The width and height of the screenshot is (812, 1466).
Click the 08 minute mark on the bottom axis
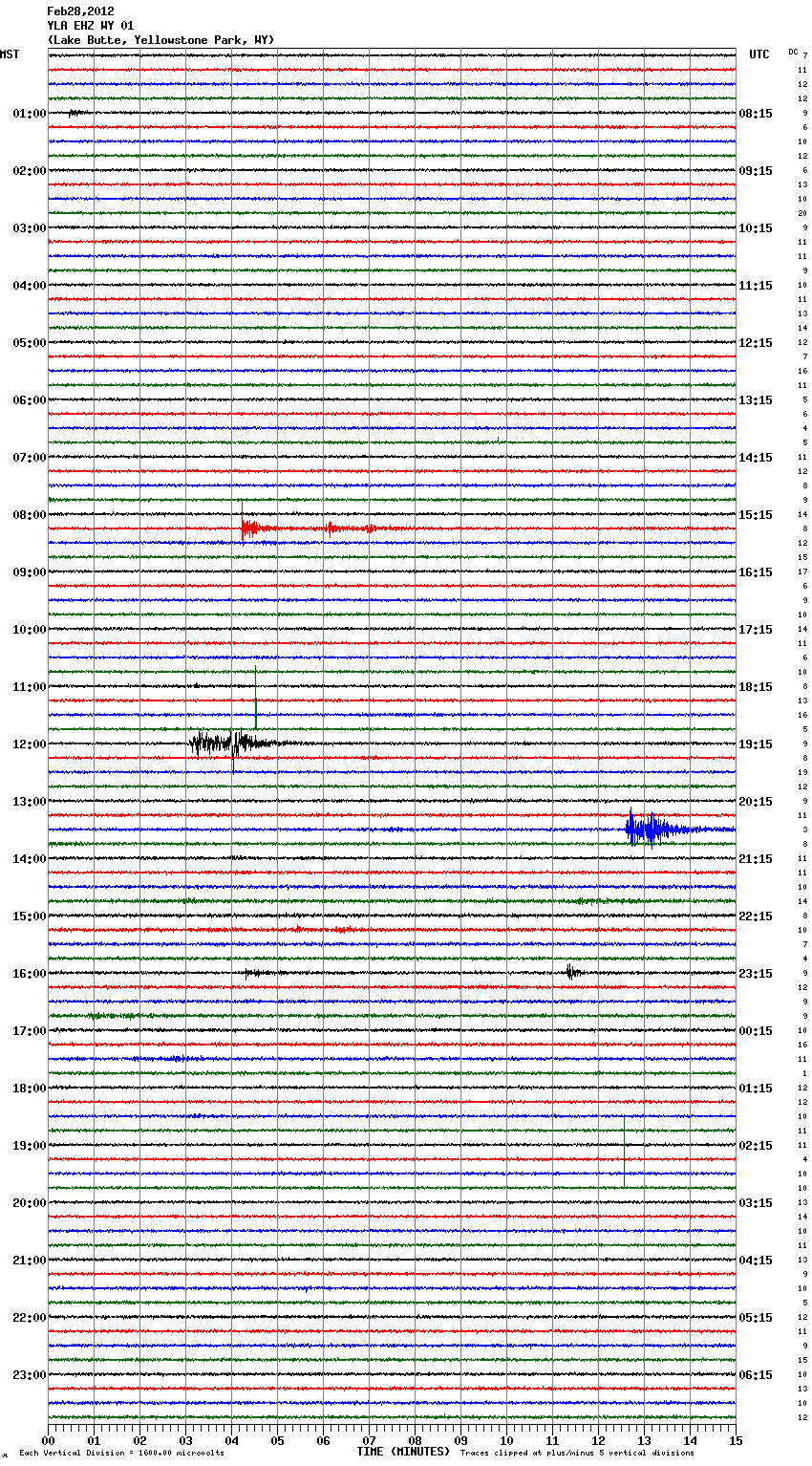pos(415,1440)
